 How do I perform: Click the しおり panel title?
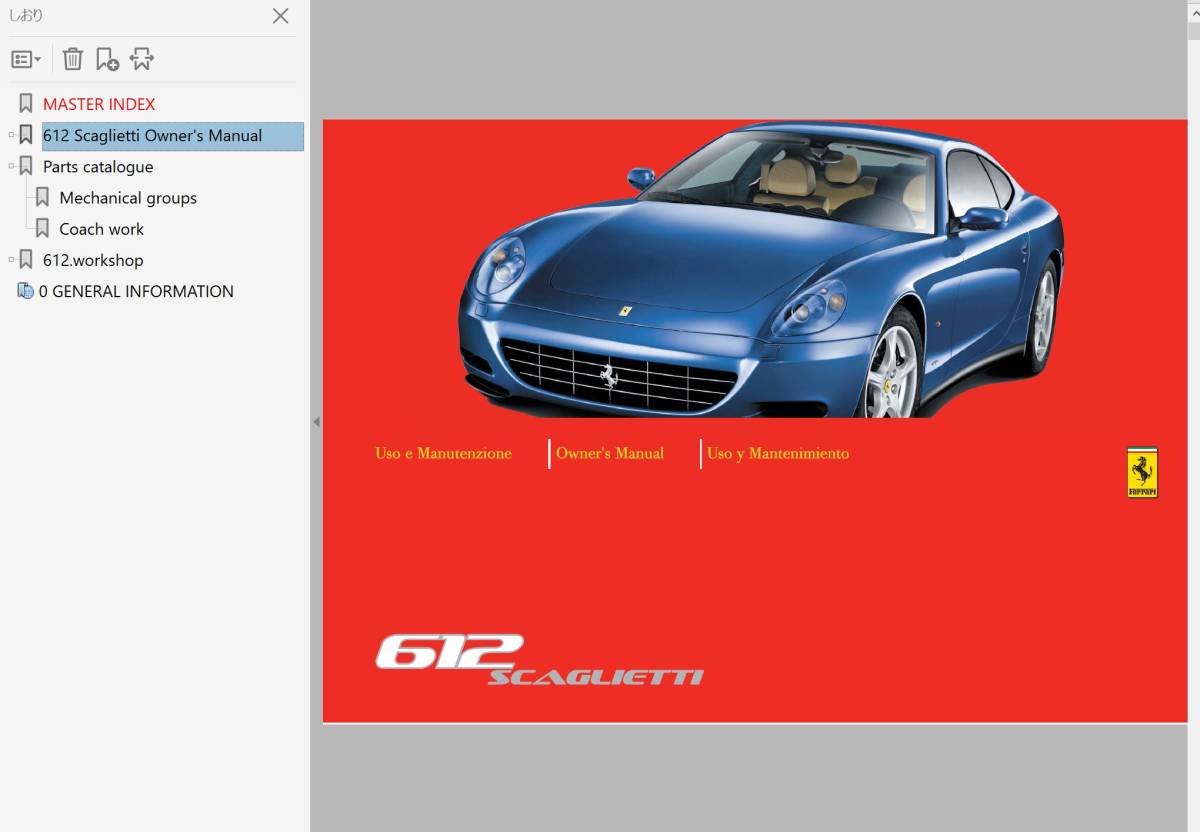coord(26,16)
